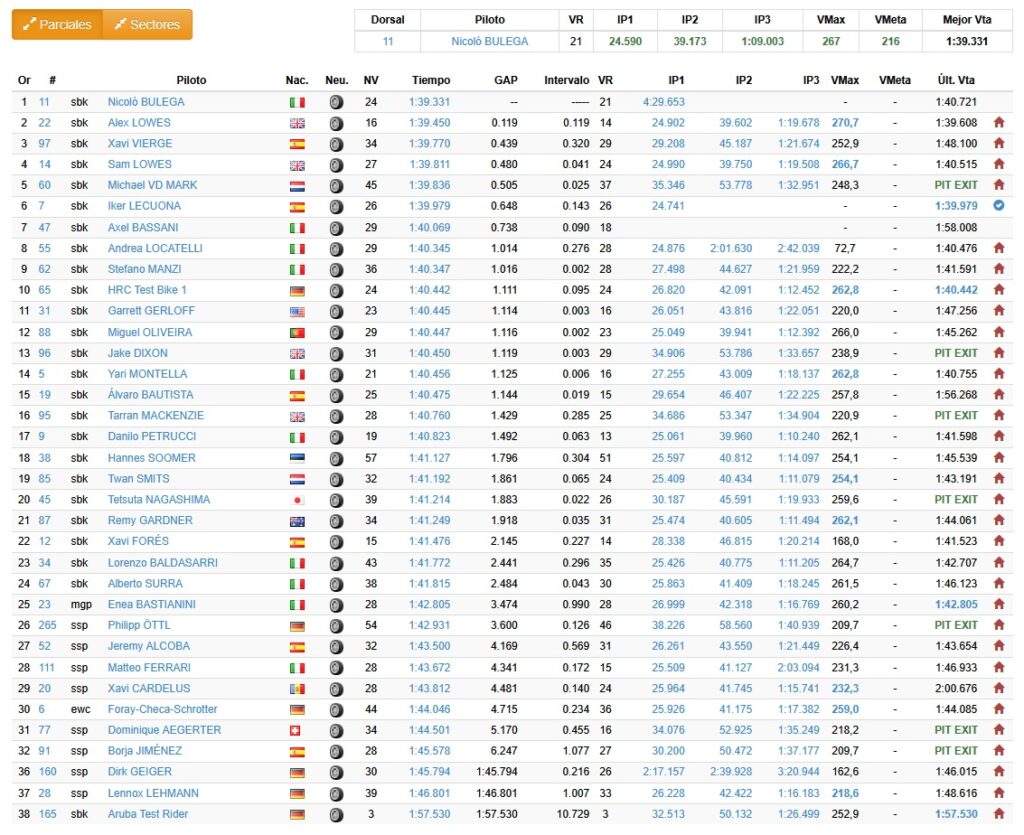Click the tyre icon in Enea Bastianini's row
Image resolution: width=1024 pixels, height=835 pixels.
pos(336,604)
